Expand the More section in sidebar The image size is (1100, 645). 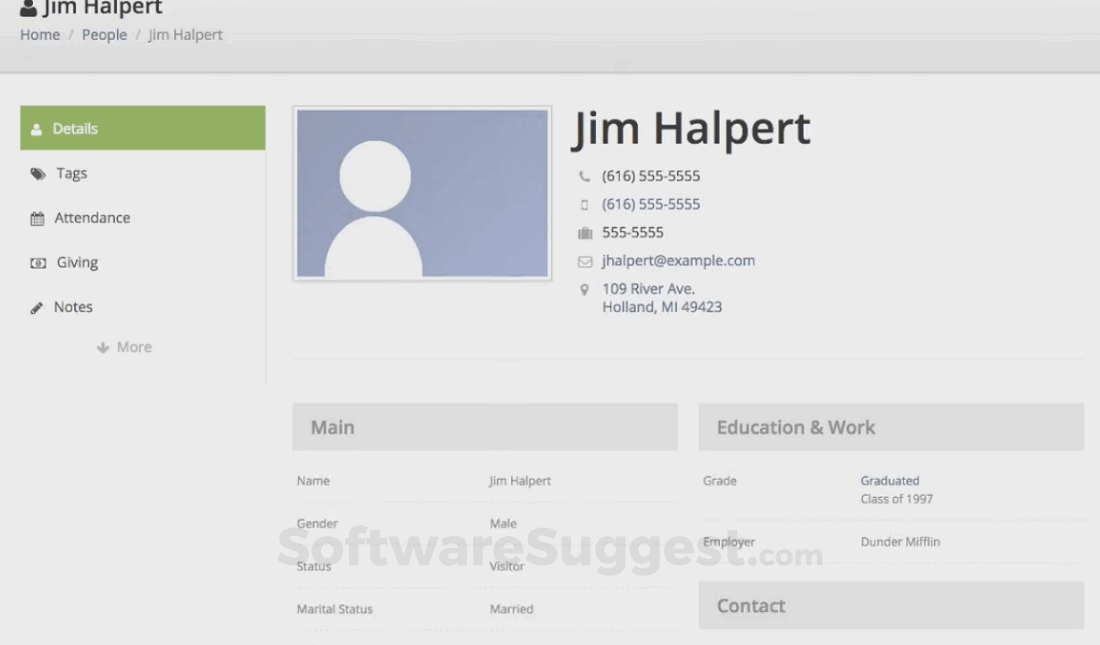pos(124,346)
